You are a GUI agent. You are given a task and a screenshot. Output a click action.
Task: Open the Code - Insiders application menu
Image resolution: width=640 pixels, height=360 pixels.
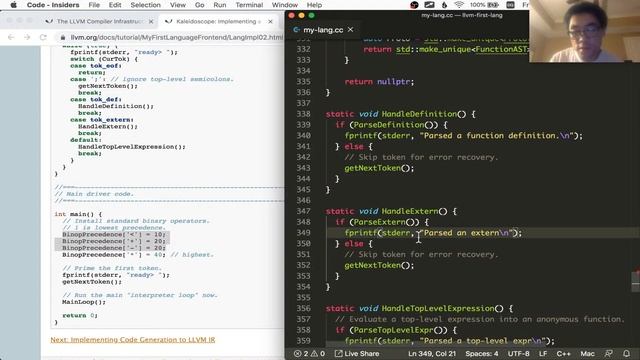[x=53, y=5]
